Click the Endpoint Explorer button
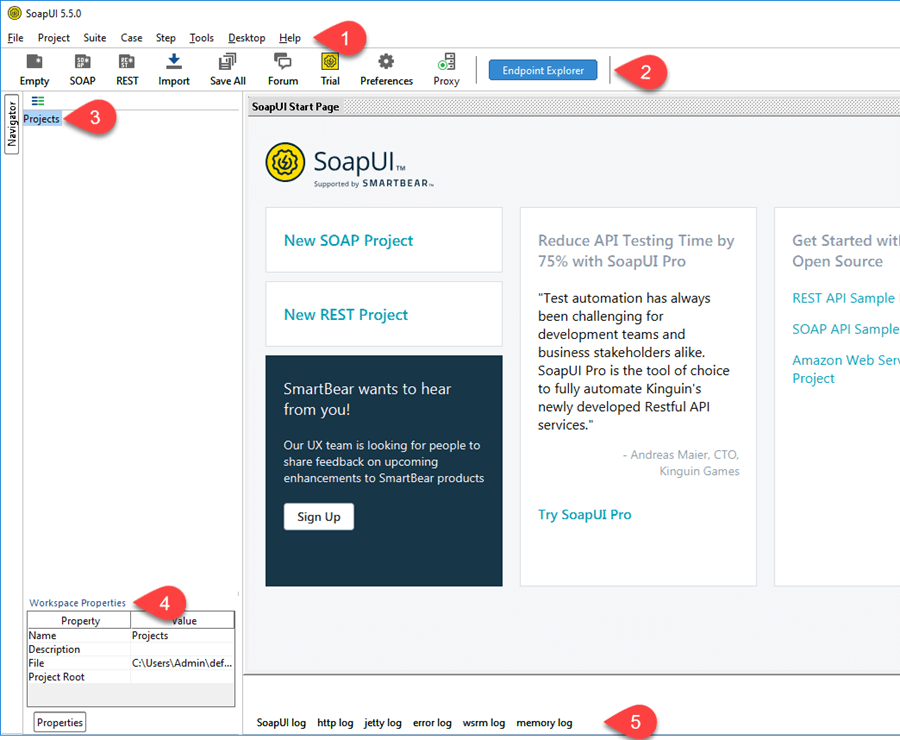The height and width of the screenshot is (740, 900). pos(543,70)
